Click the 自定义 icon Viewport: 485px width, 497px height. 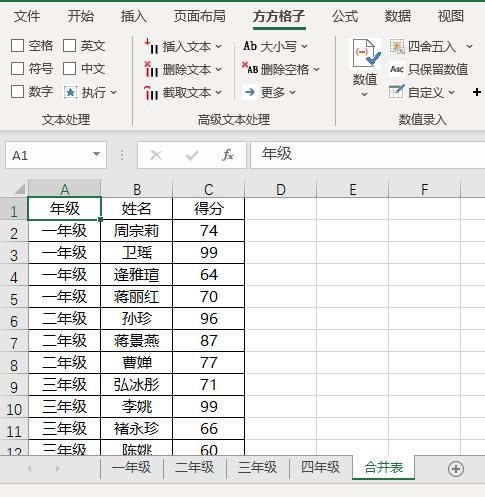click(x=397, y=92)
